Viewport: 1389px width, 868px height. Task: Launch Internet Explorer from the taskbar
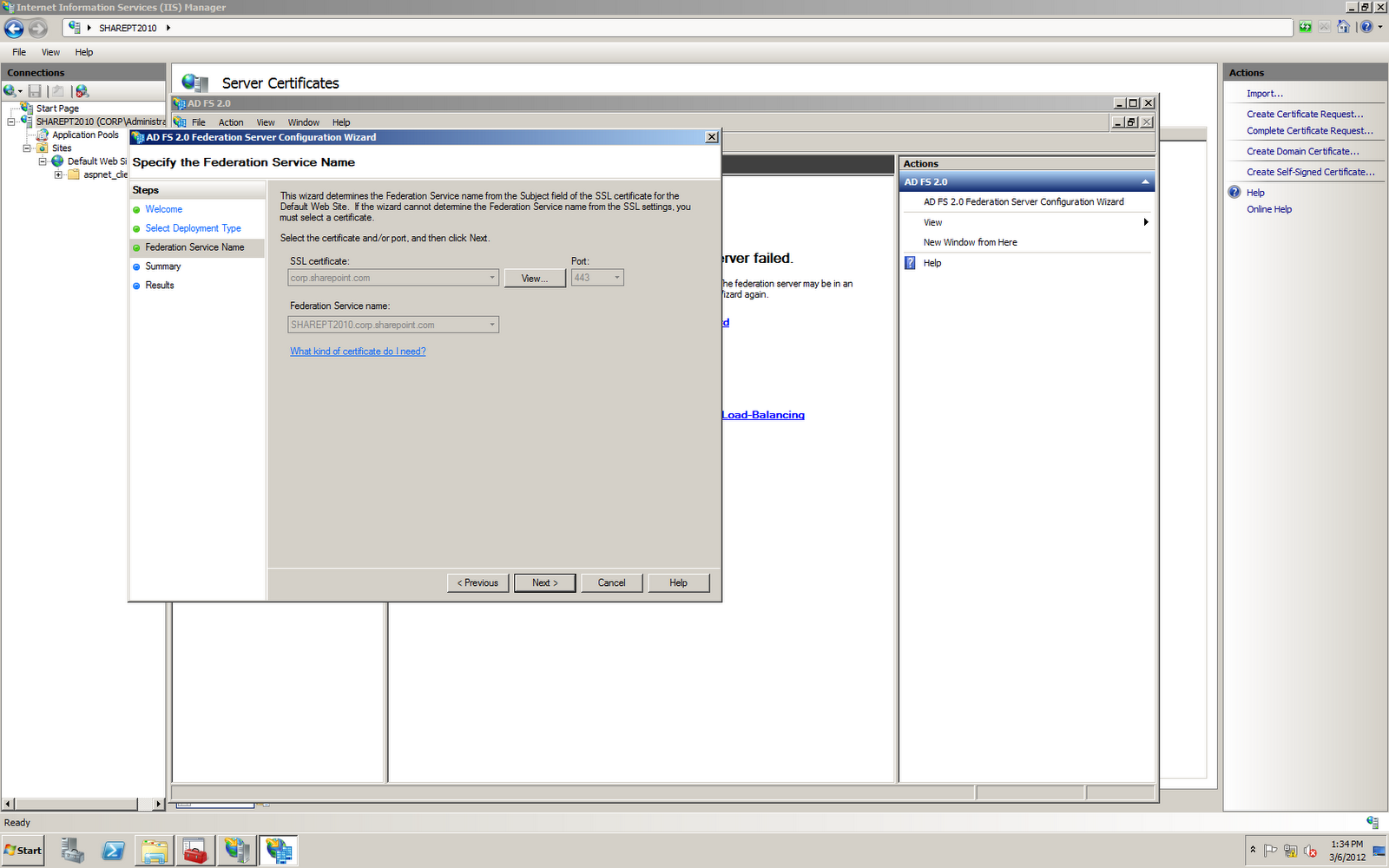pos(113,851)
